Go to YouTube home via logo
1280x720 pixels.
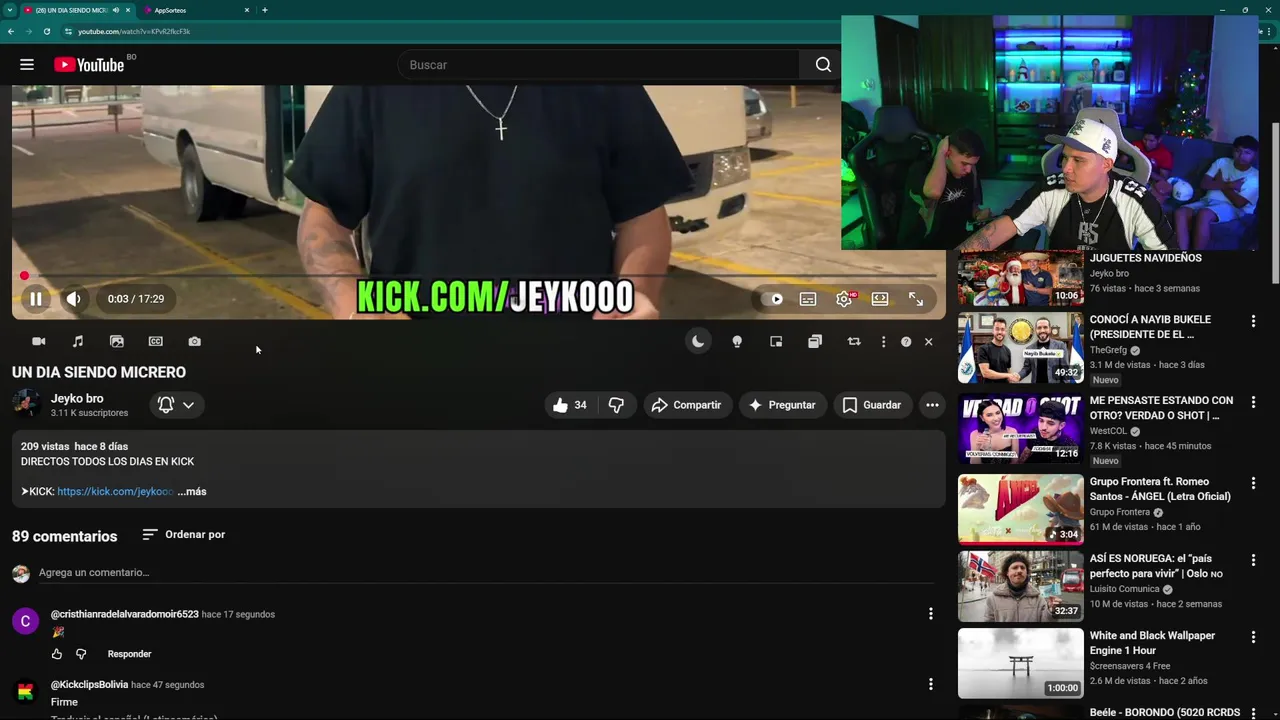tap(89, 65)
